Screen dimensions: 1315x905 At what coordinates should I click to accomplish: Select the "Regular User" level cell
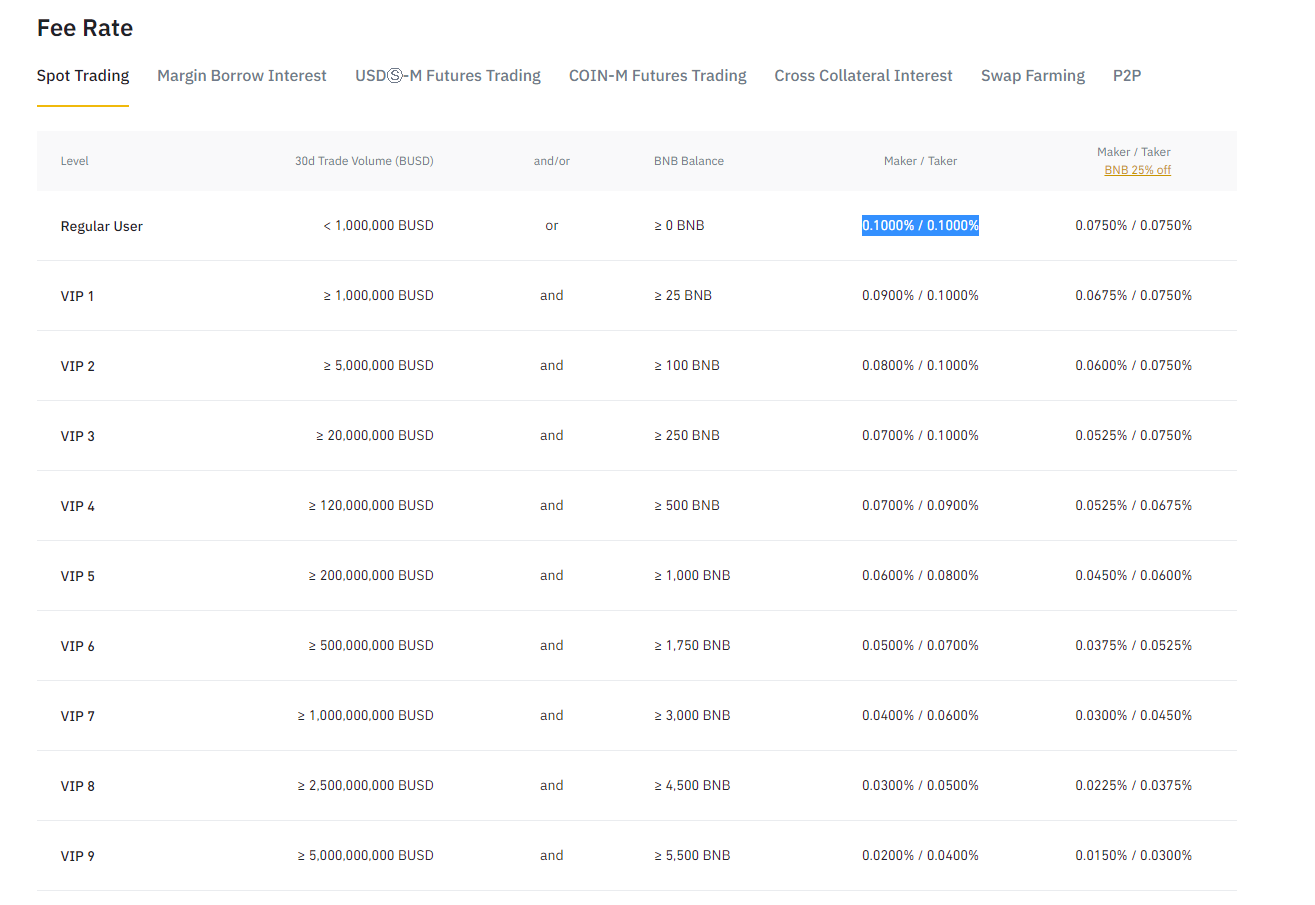102,226
